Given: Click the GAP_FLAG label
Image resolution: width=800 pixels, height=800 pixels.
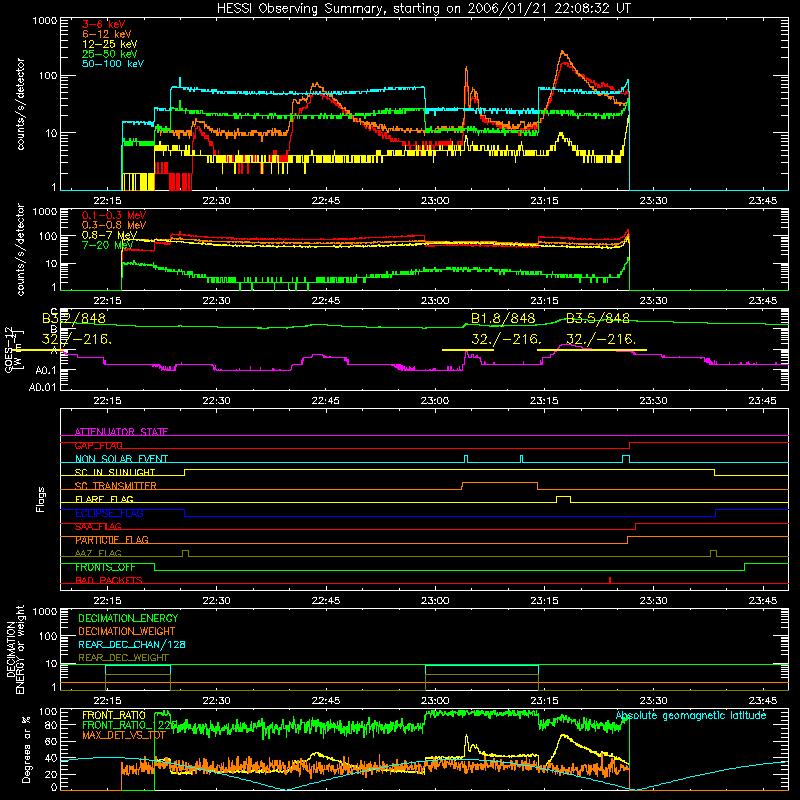Looking at the screenshot, I should click(x=98, y=445).
